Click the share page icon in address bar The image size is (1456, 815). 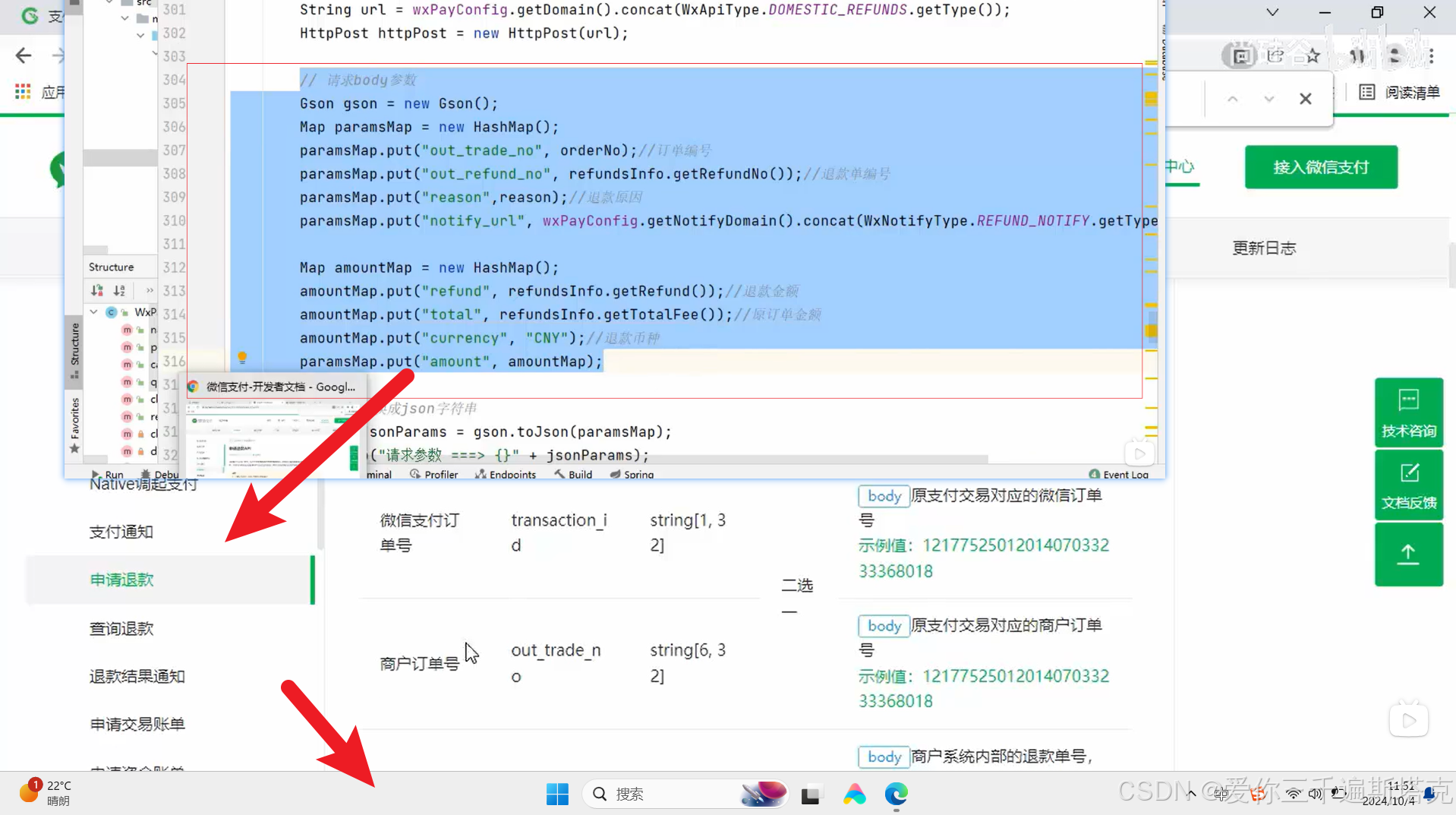click(1276, 55)
